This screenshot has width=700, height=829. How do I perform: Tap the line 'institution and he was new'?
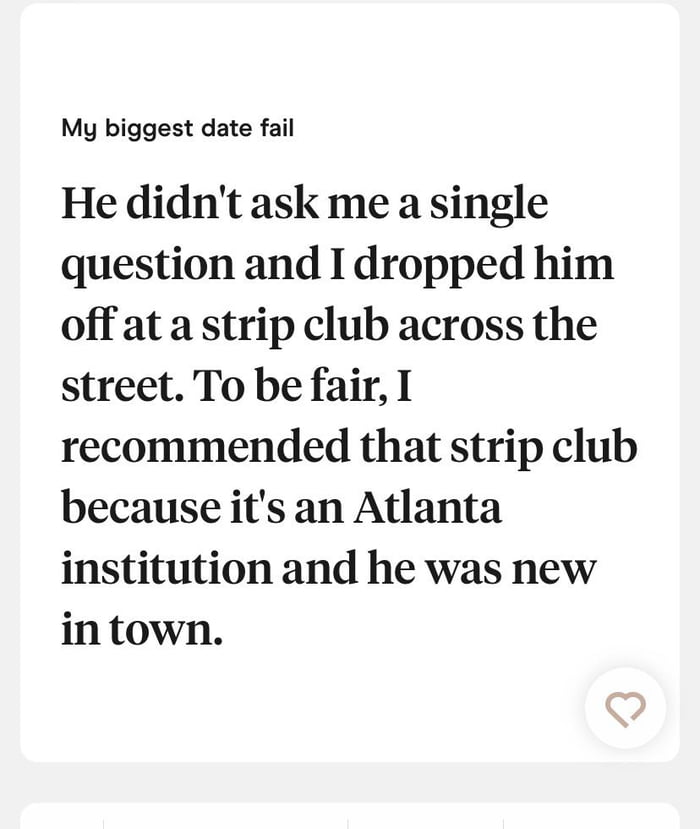point(328,569)
